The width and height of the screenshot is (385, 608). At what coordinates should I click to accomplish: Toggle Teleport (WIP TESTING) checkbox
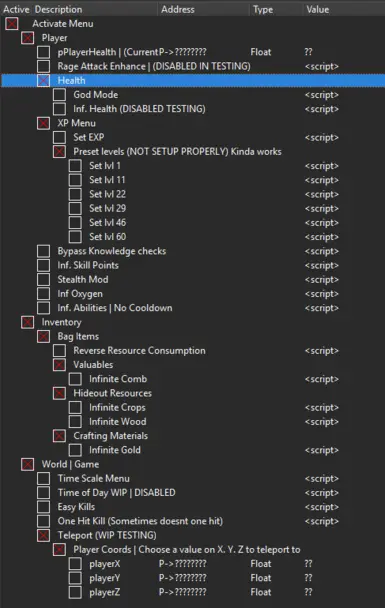[43, 535]
